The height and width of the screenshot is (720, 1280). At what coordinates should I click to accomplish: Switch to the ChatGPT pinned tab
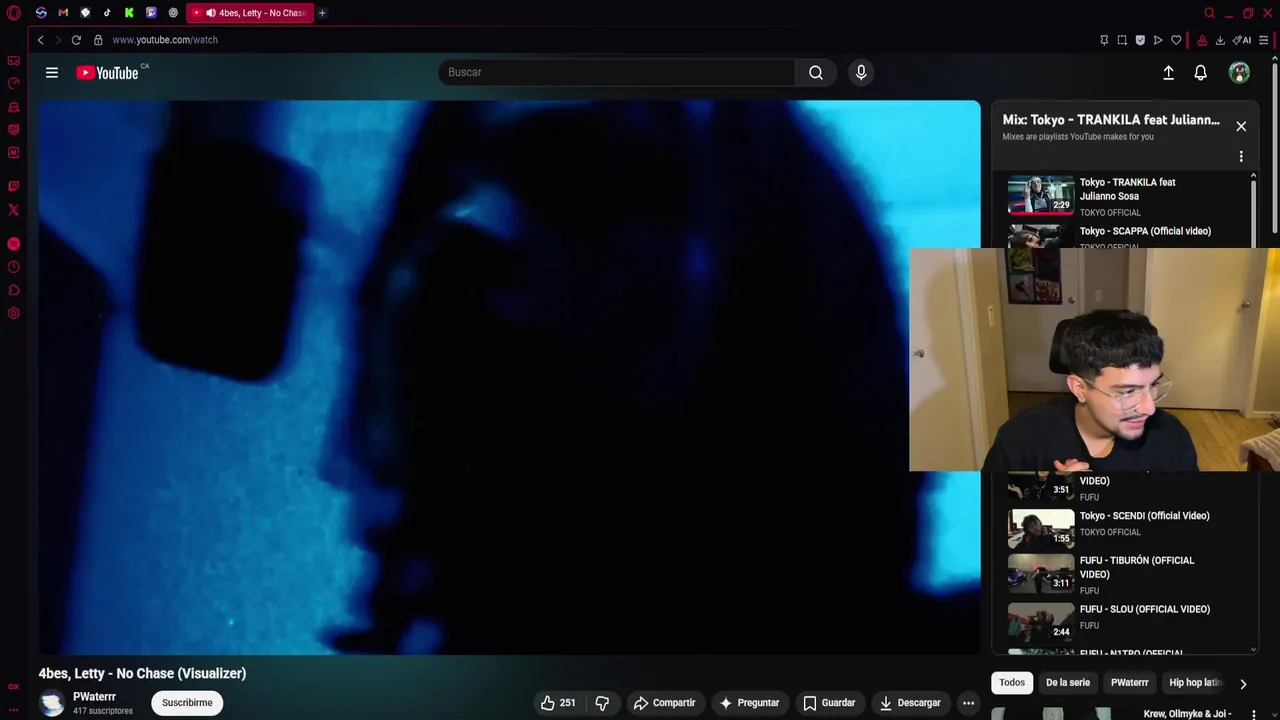point(173,13)
